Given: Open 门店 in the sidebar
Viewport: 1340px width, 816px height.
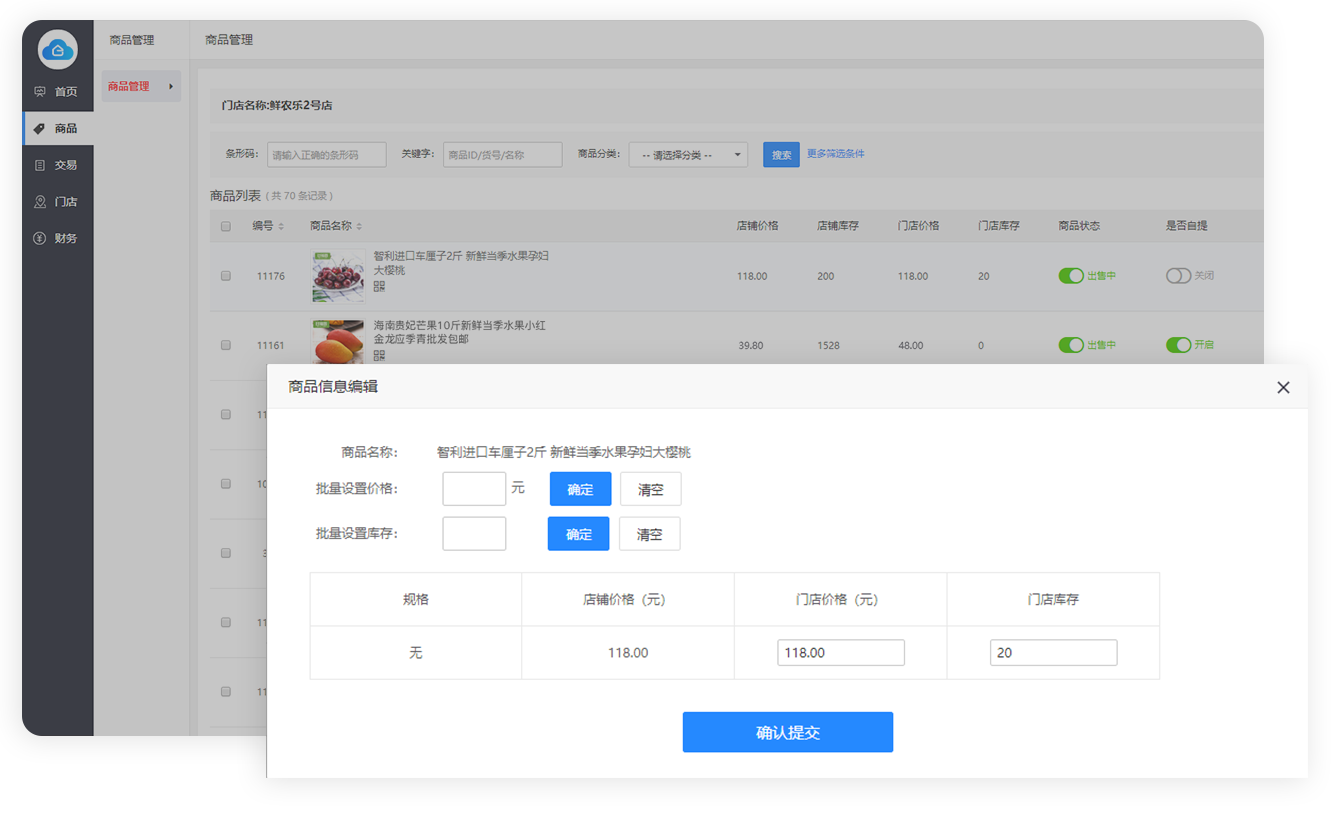Looking at the screenshot, I should click(x=58, y=201).
